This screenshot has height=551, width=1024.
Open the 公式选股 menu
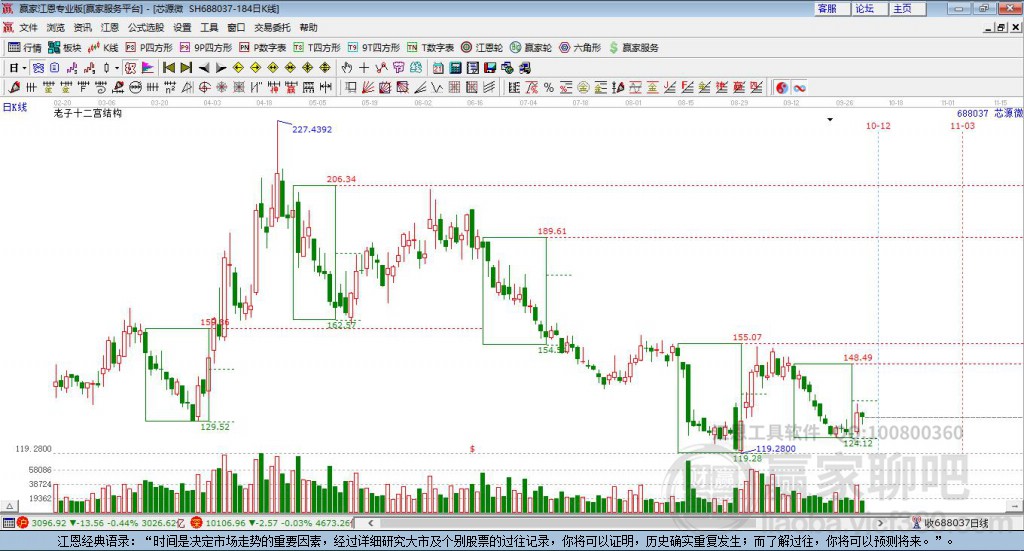tap(146, 27)
